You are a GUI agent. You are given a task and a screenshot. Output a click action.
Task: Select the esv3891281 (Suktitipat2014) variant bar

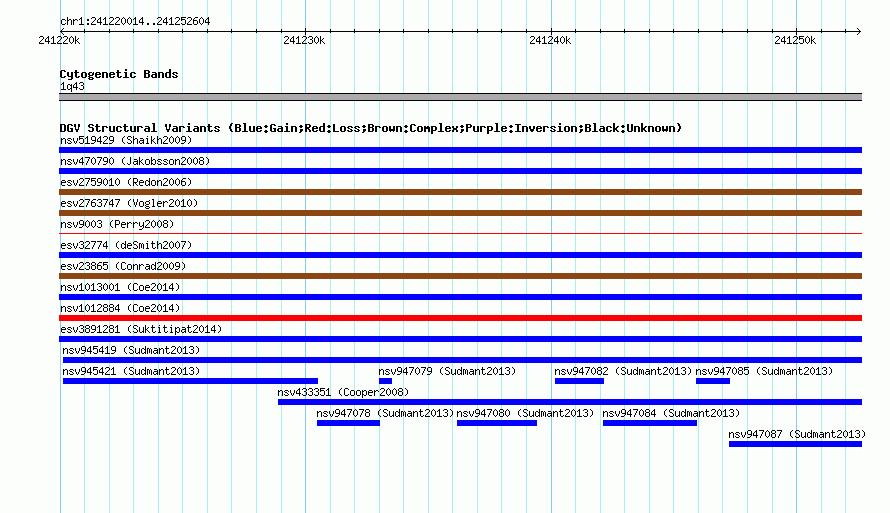point(460,339)
